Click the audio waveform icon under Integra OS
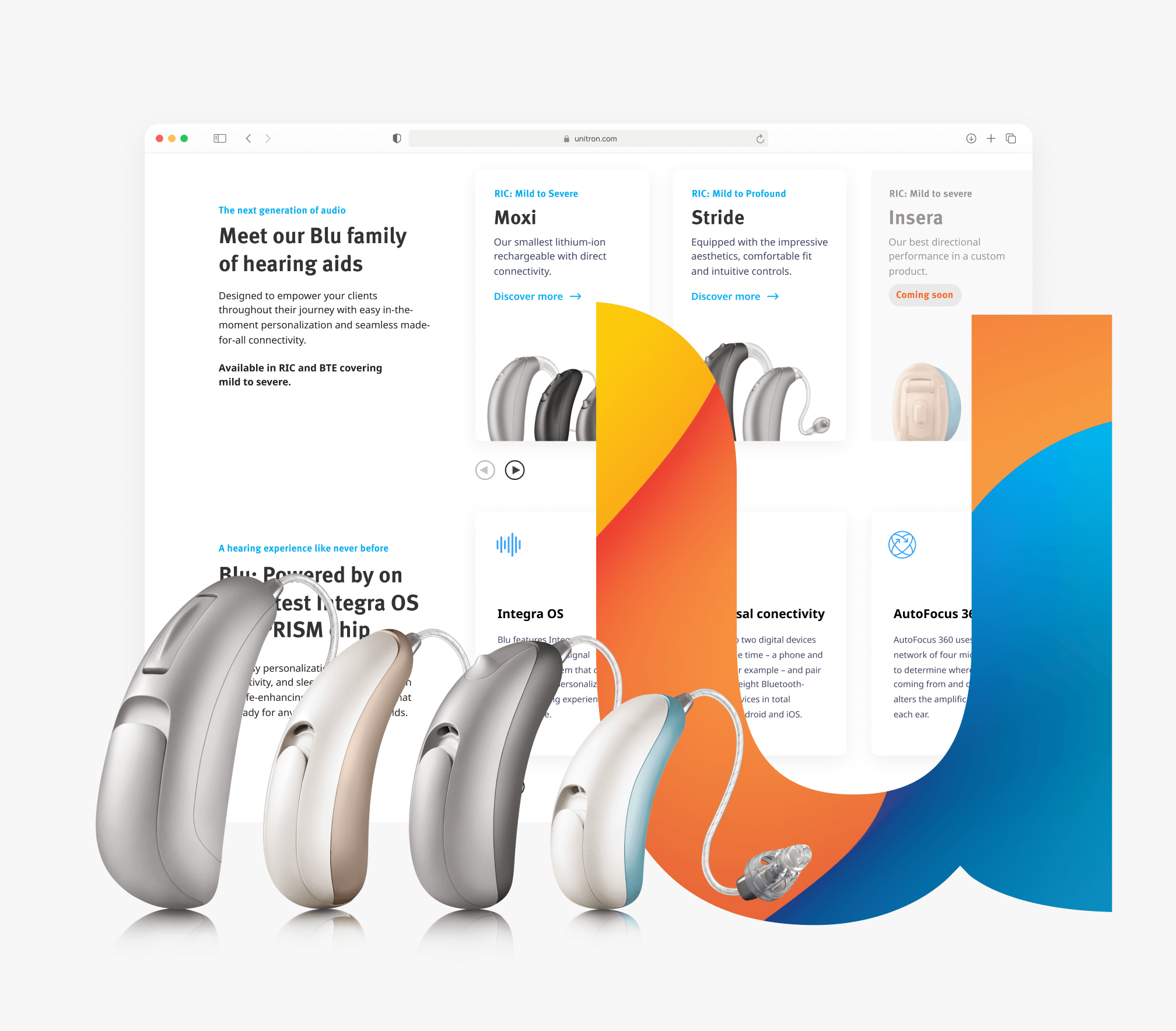The height and width of the screenshot is (1031, 1176). click(510, 545)
